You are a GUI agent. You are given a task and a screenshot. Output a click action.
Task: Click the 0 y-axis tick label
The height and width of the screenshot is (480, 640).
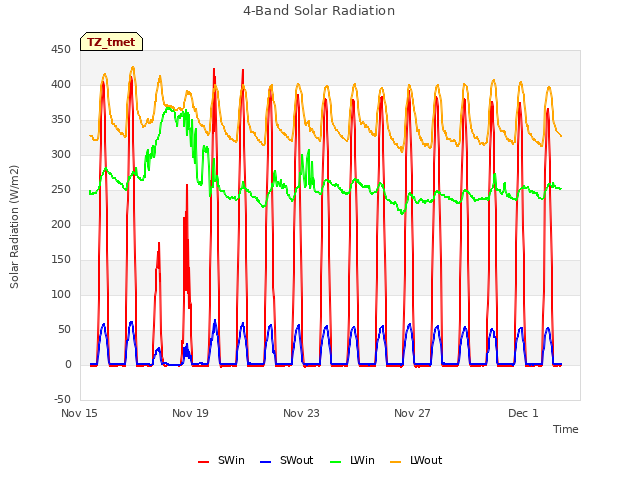coord(68,365)
